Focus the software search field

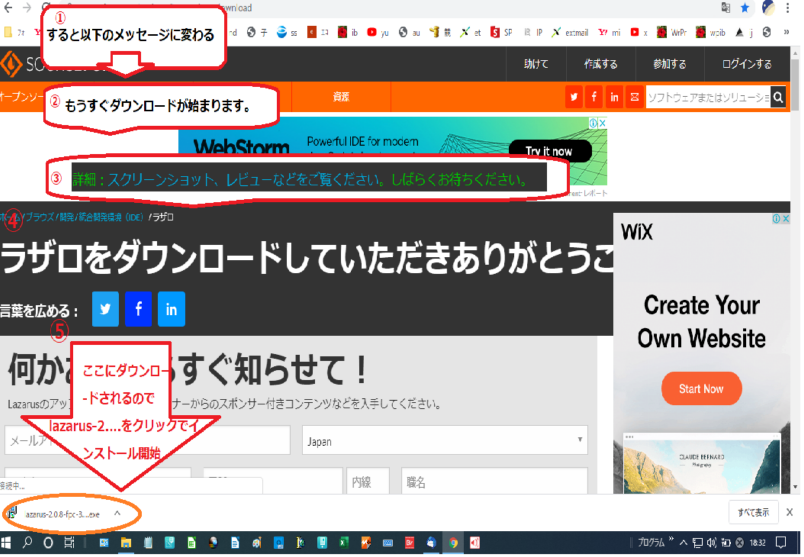click(x=708, y=97)
